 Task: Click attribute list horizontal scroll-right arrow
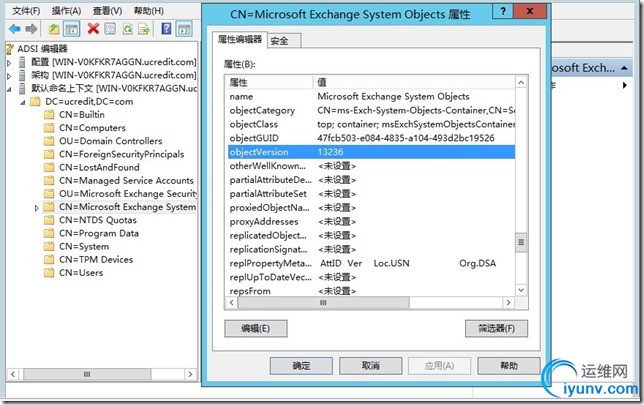tap(508, 303)
